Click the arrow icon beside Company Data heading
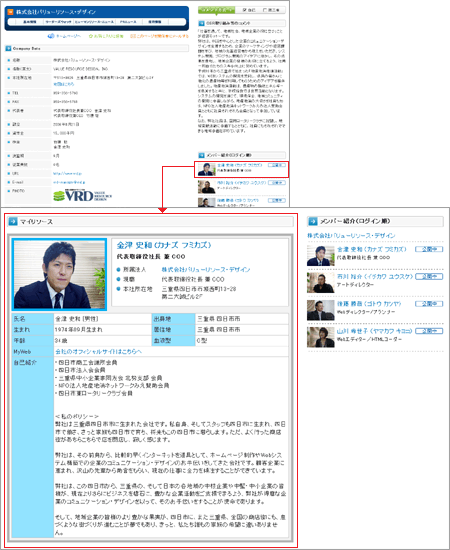Image resolution: width=450 pixels, height=550 pixels. (8, 48)
